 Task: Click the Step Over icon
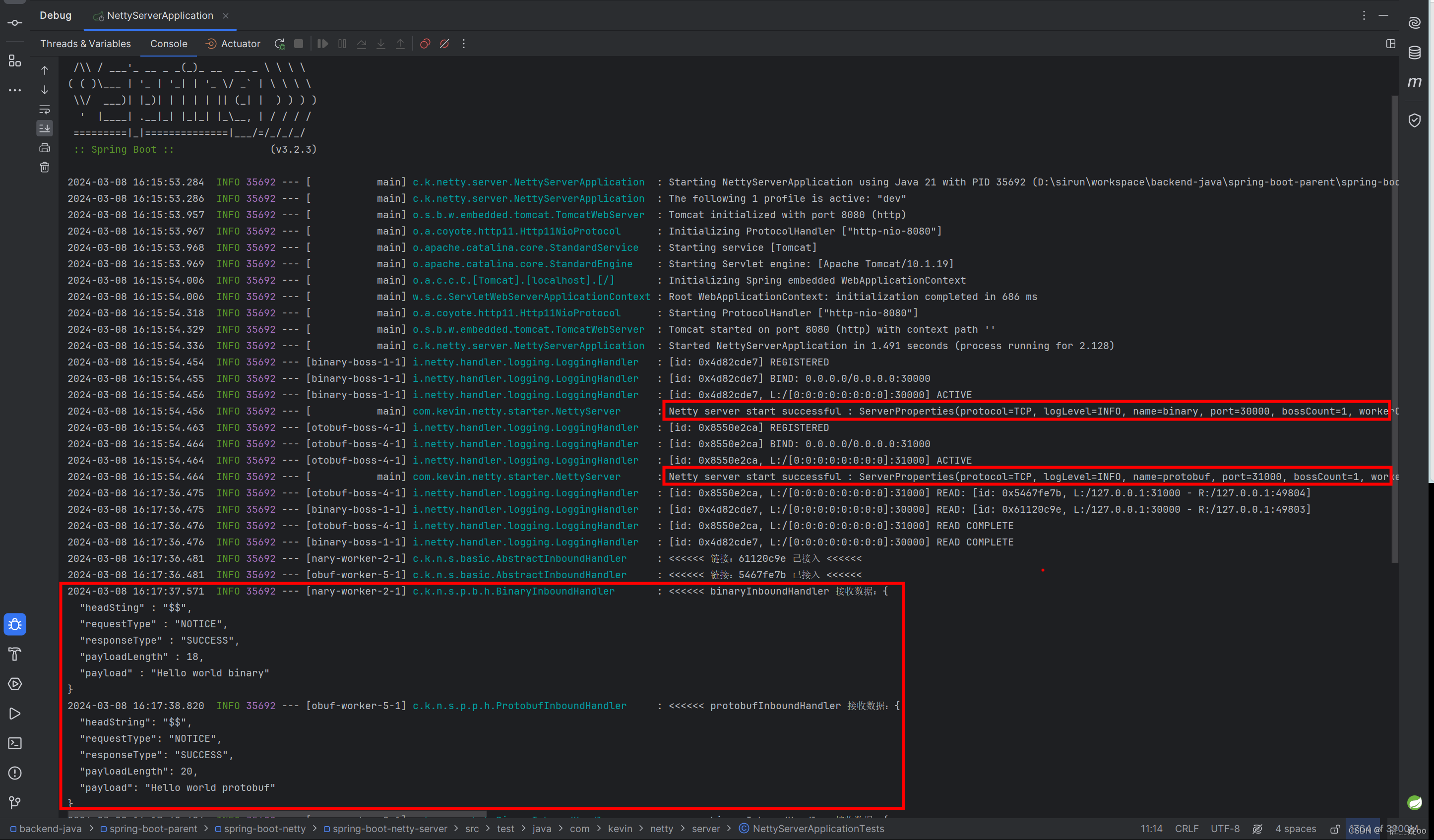361,44
